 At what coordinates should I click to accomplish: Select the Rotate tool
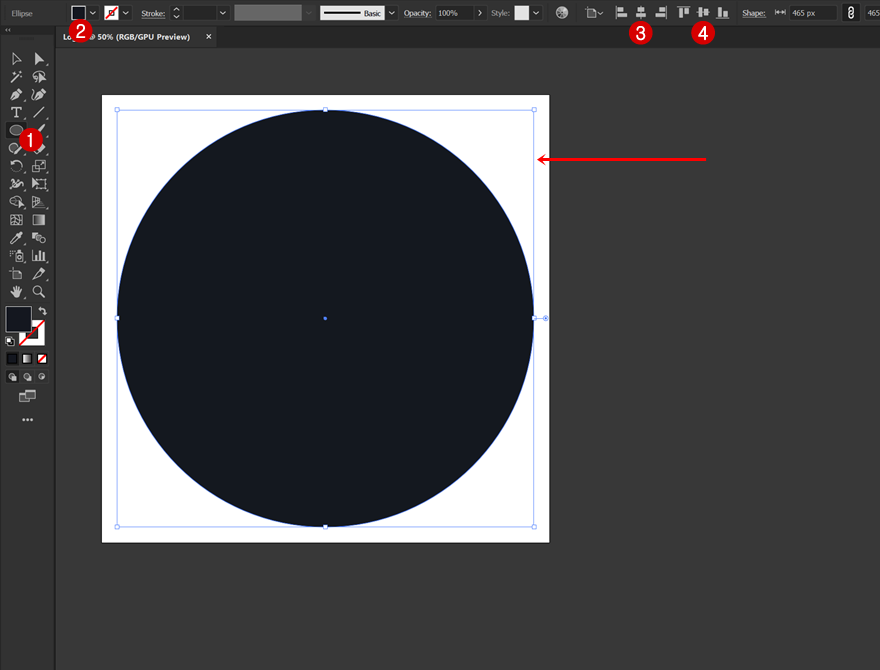pyautogui.click(x=16, y=166)
